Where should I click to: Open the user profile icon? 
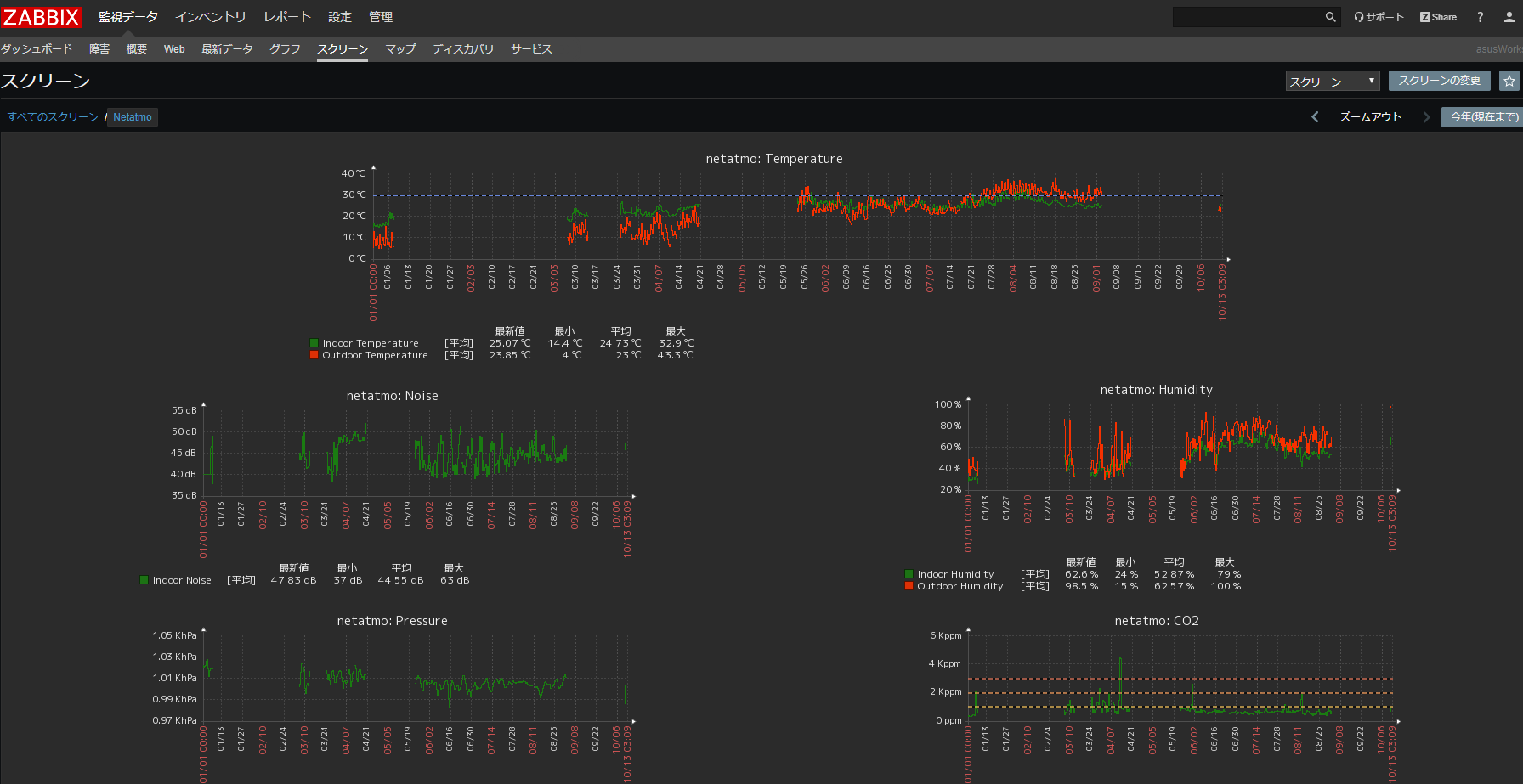1509,17
